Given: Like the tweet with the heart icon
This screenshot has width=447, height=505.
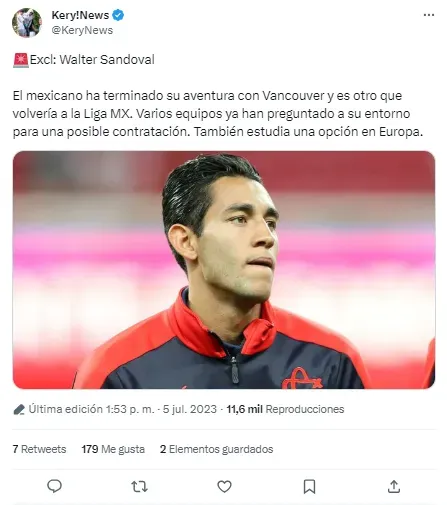Looking at the screenshot, I should (224, 487).
